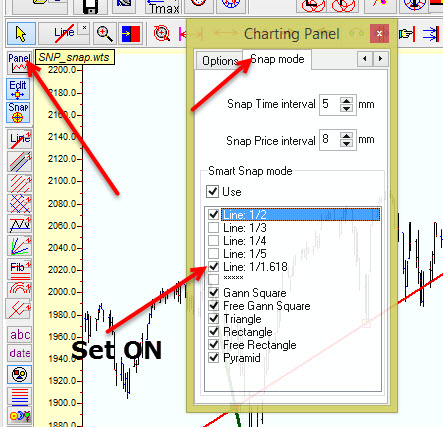443x427 pixels.
Task: Toggle the Edit mode sidebar button
Action: 18,89
